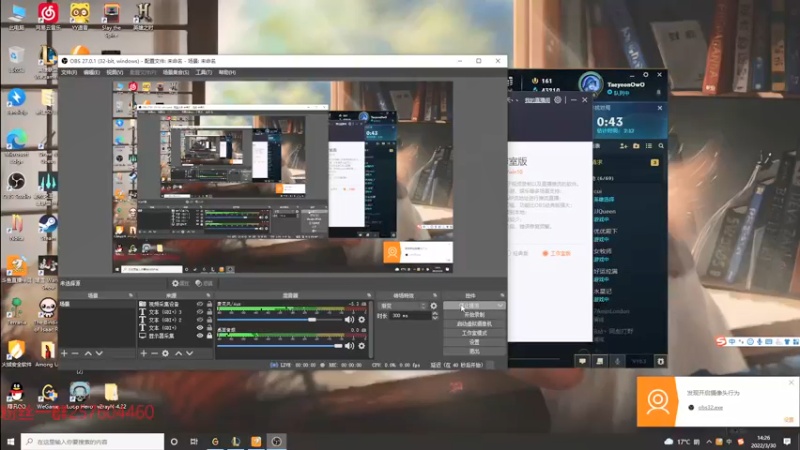Mute the microphone/Aux audio speaker icon
This screenshot has width=800, height=450.
[x=349, y=319]
